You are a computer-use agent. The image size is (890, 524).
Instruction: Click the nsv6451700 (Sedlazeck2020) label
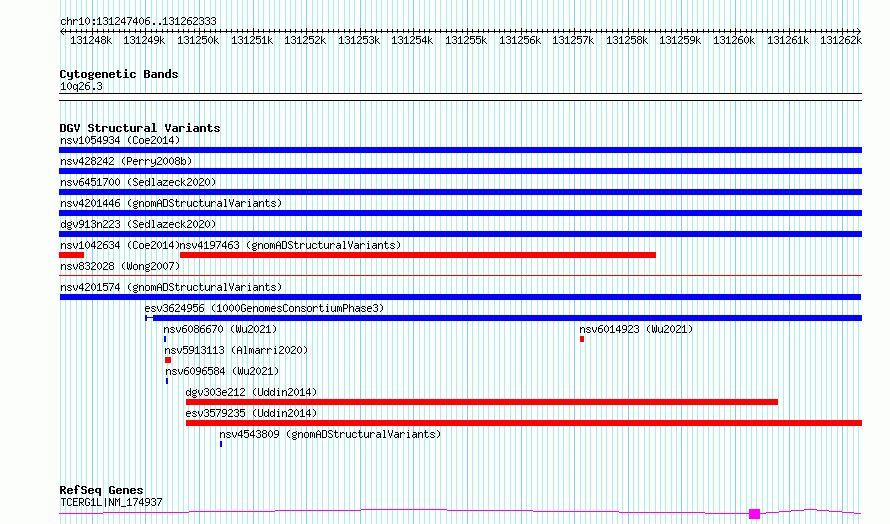tap(138, 182)
